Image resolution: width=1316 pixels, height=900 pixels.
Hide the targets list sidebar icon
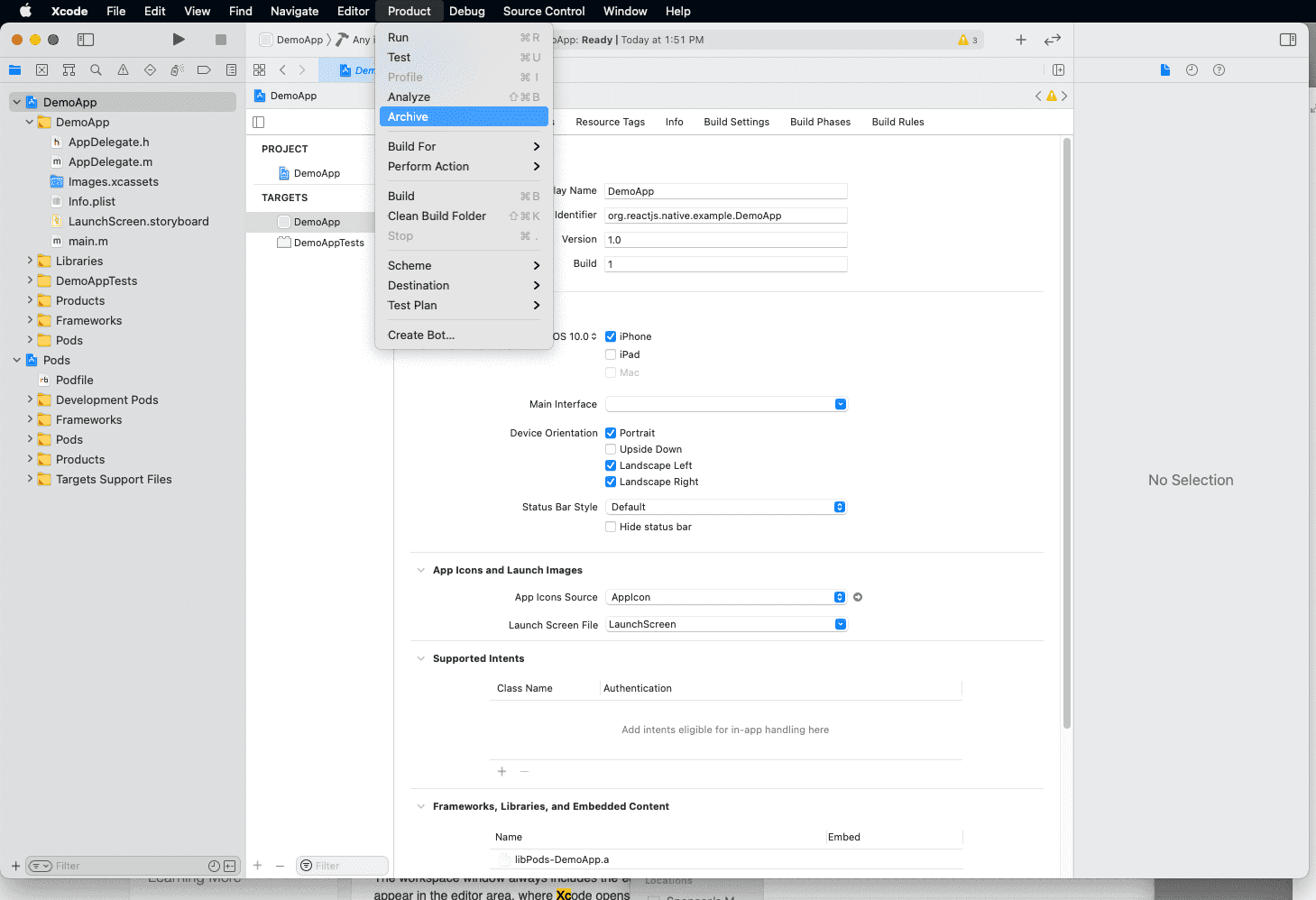coord(259,122)
